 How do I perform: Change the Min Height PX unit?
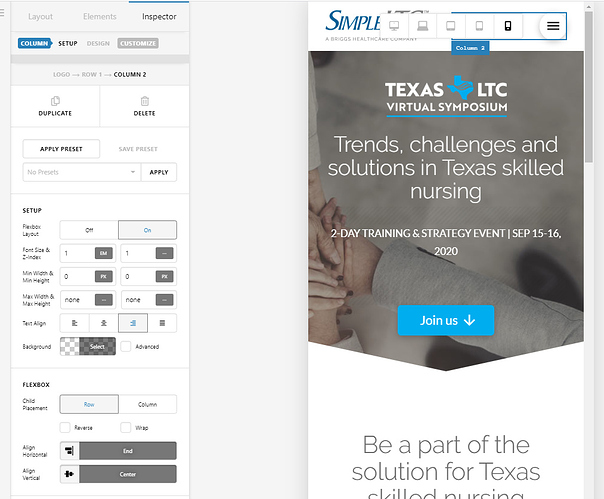164,276
